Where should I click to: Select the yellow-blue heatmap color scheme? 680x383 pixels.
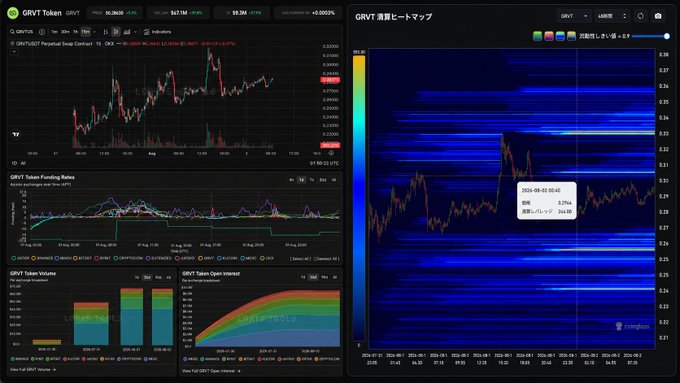coord(571,36)
